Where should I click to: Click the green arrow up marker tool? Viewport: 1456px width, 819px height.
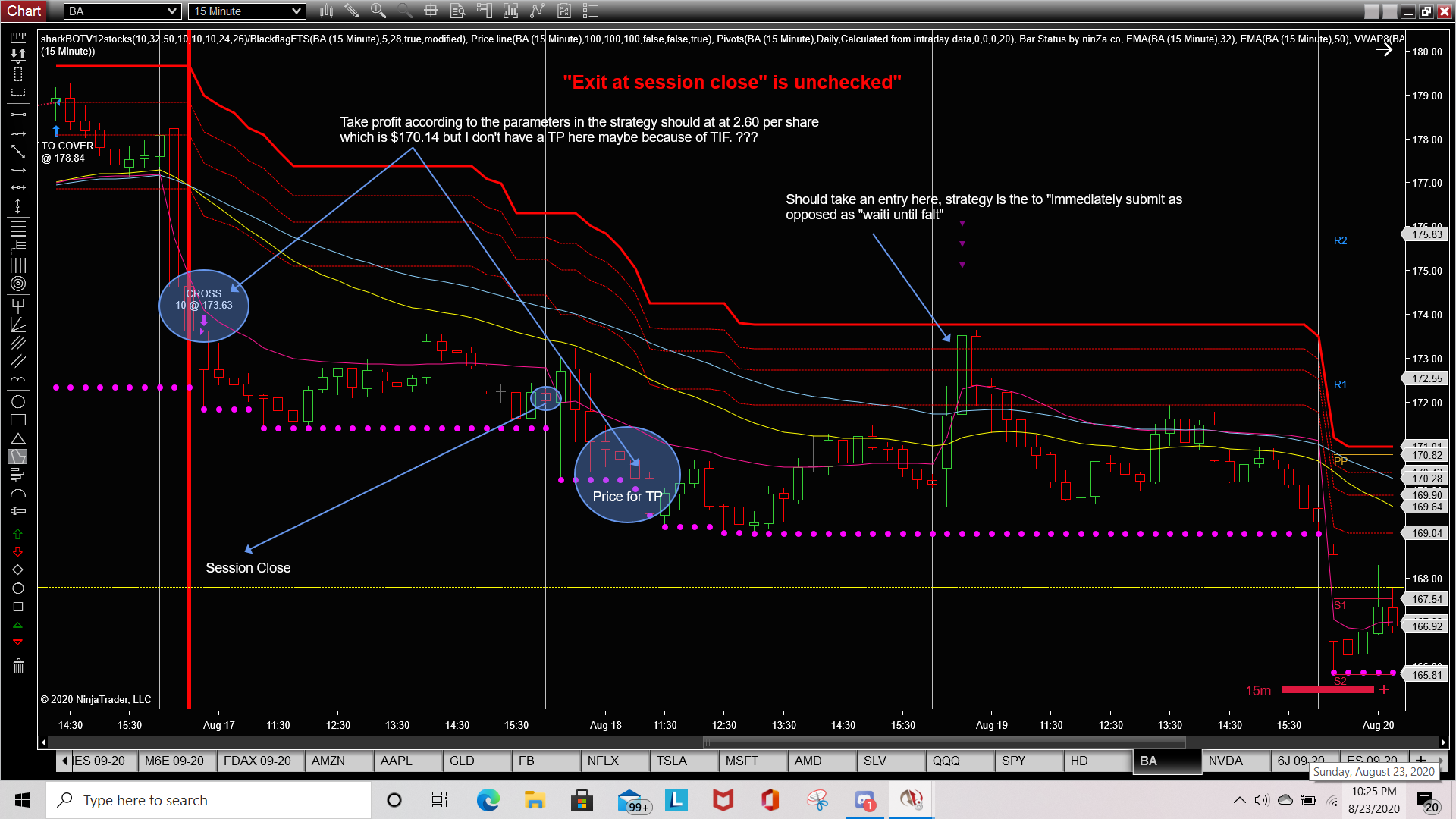(x=18, y=535)
